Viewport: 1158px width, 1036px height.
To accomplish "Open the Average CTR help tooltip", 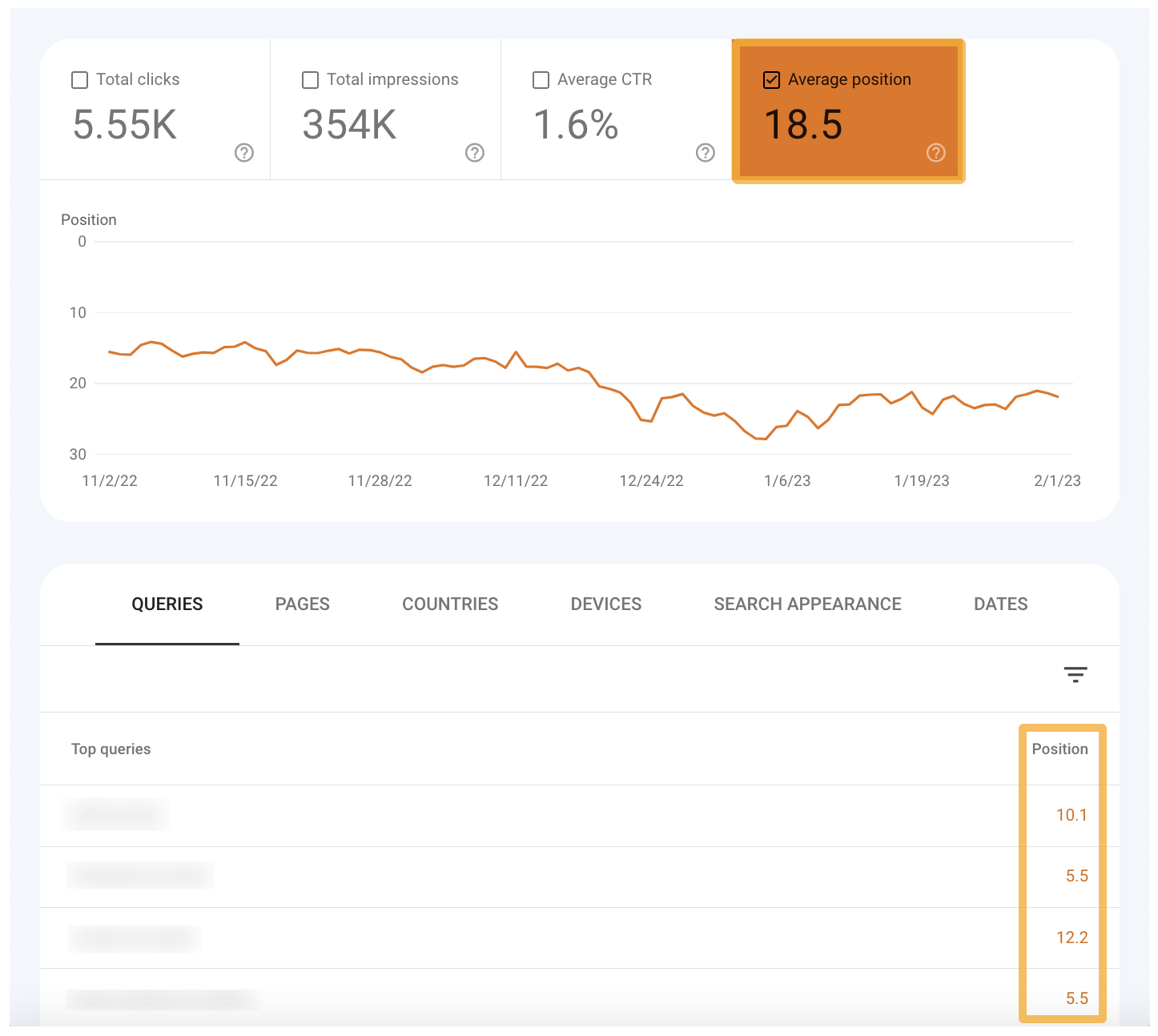I will [x=704, y=152].
